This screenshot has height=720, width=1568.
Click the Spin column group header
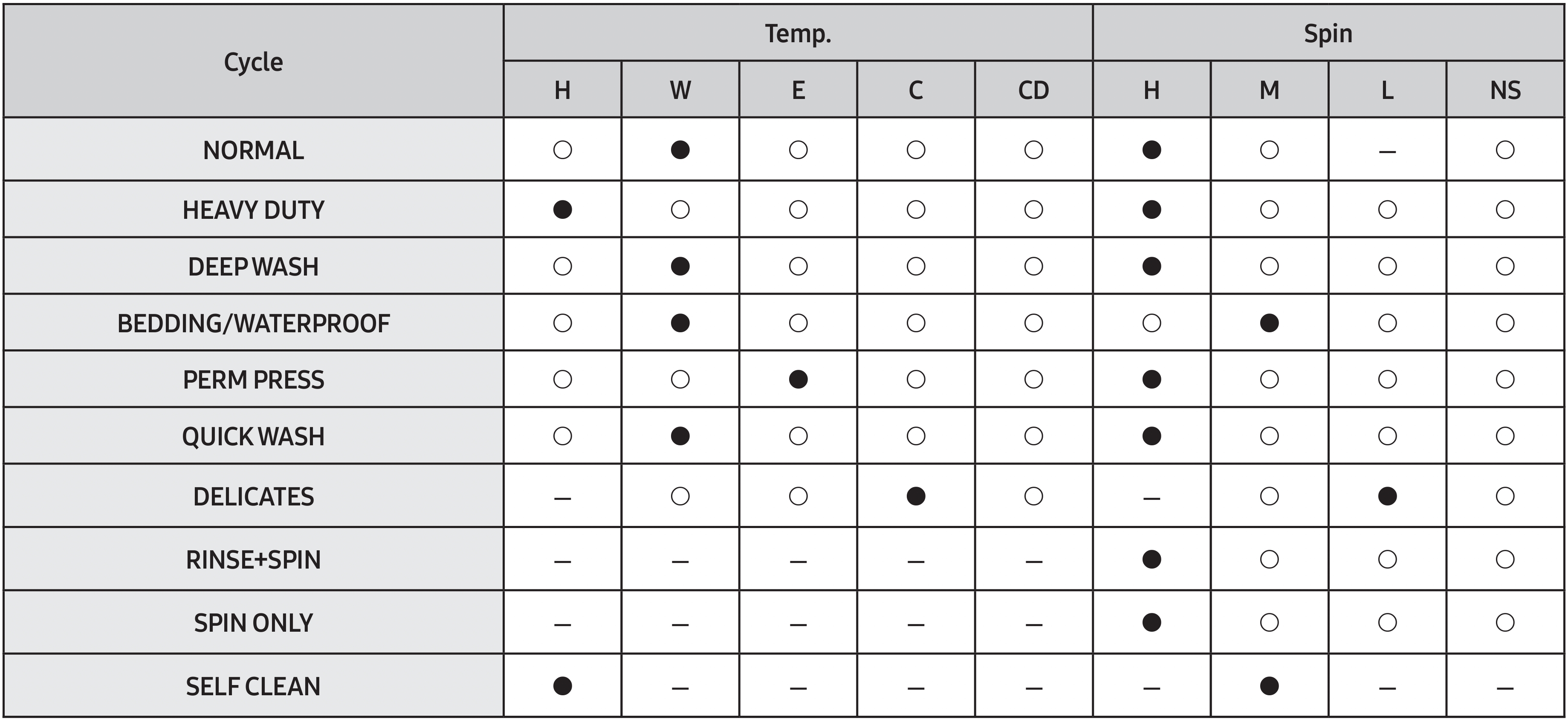pyautogui.click(x=1328, y=34)
